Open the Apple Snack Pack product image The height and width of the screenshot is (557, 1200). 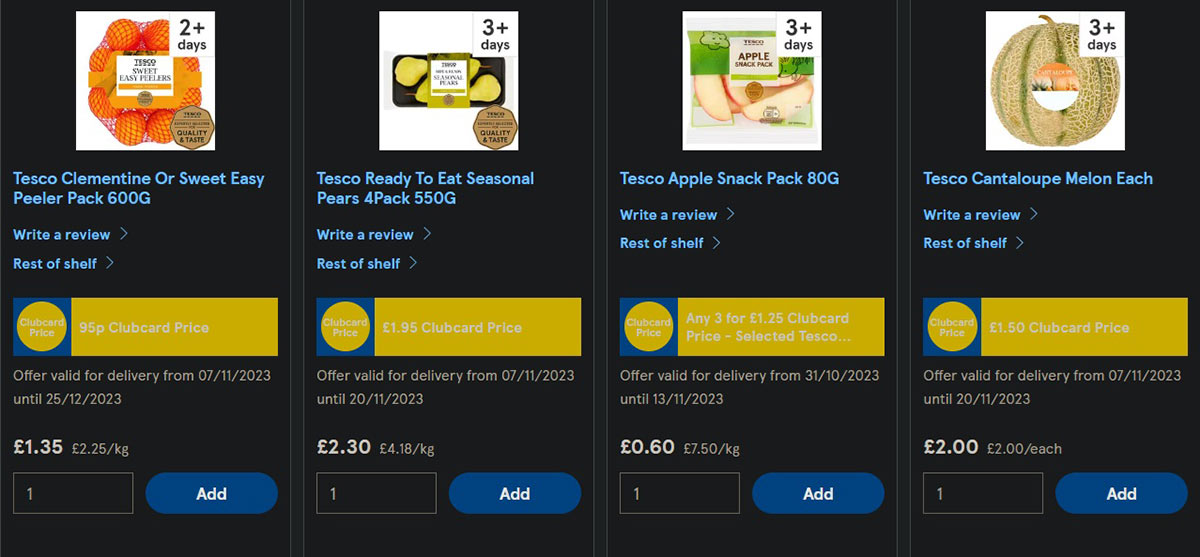tap(752, 81)
